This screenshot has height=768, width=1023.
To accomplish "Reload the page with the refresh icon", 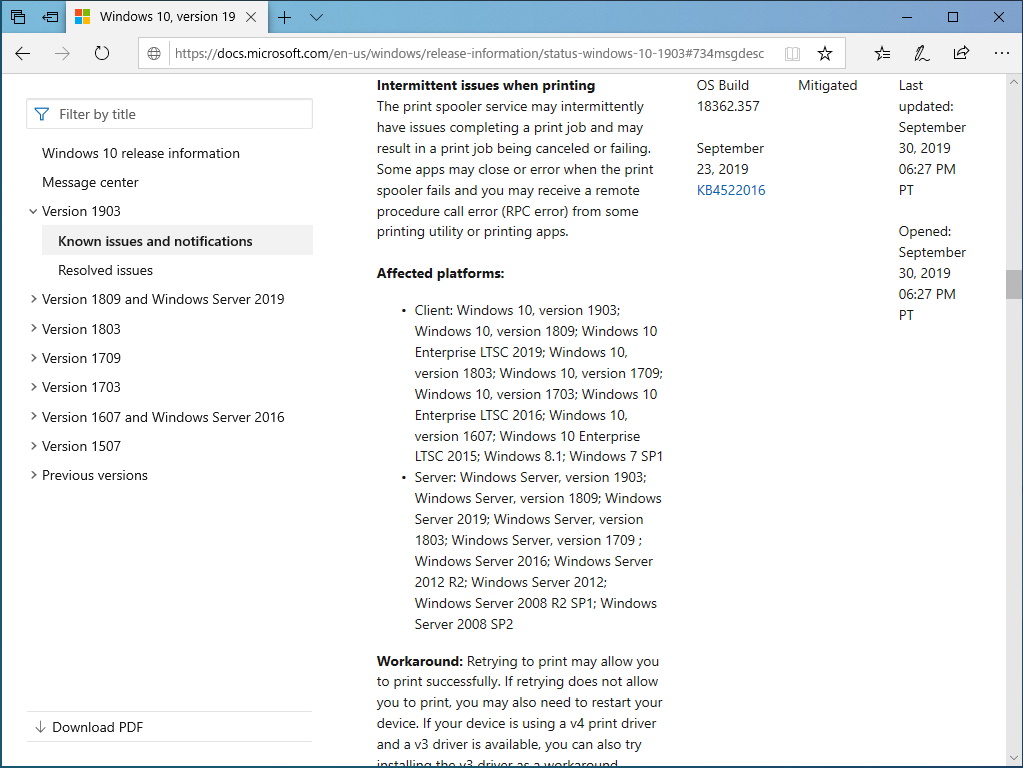I will click(x=103, y=54).
